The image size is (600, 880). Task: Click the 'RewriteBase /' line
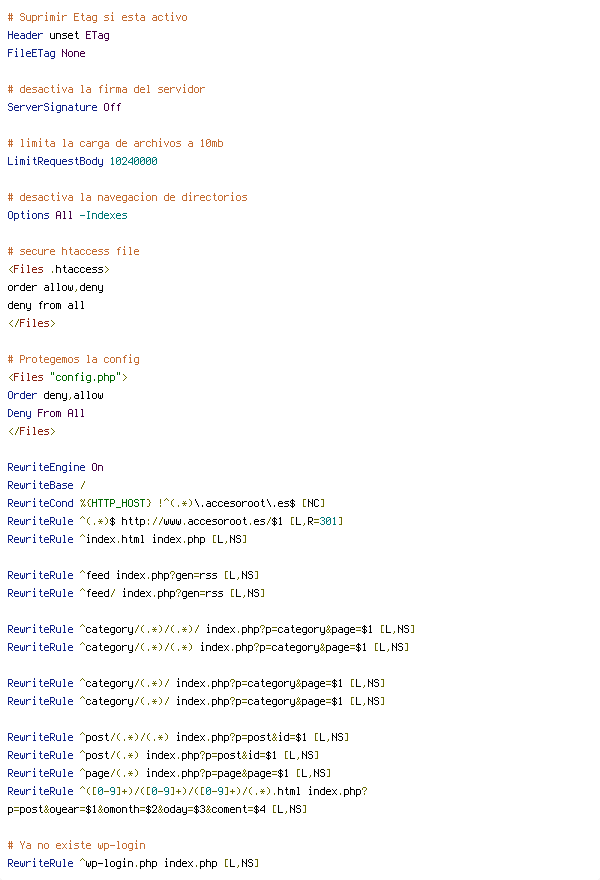point(47,485)
